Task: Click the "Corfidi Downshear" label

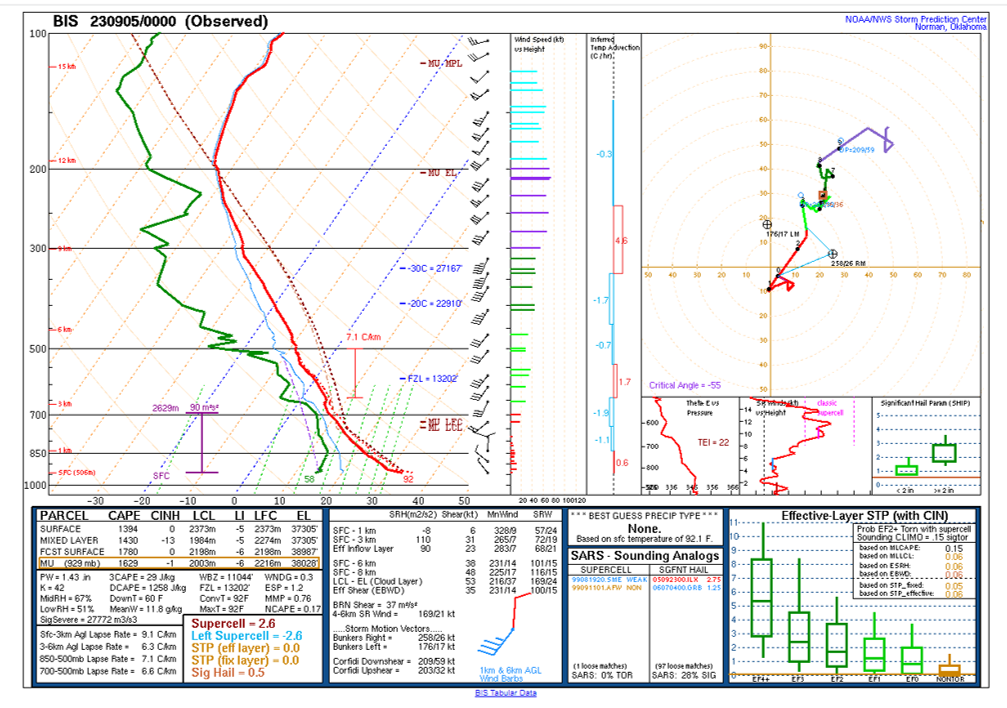Action: (367, 662)
